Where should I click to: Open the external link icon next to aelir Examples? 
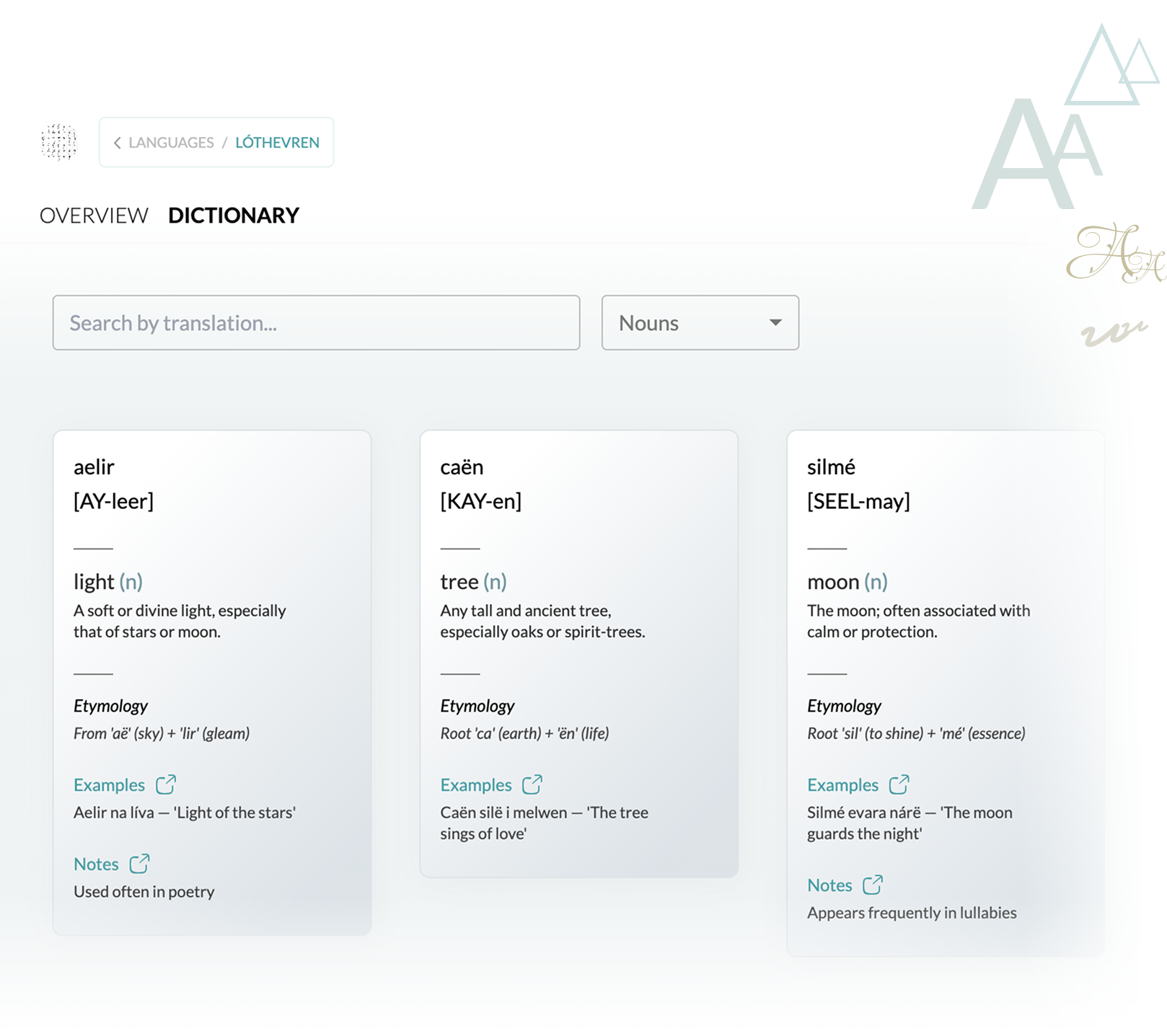167,784
